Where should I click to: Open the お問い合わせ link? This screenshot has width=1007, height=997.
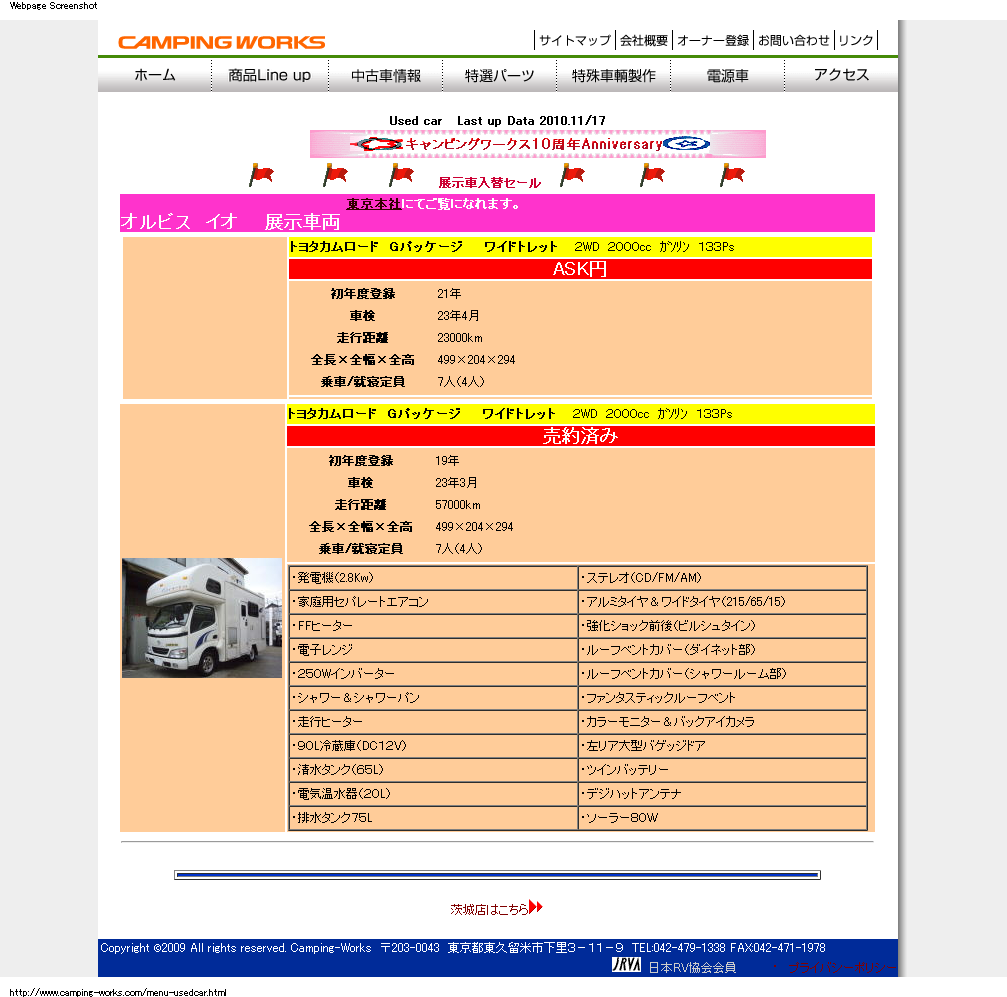794,40
